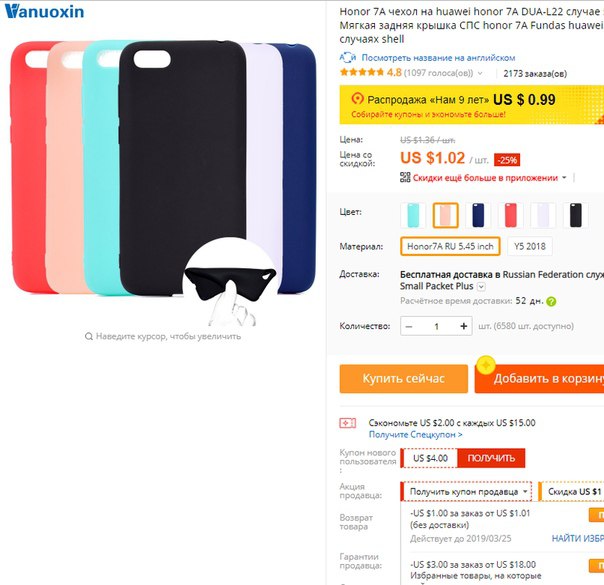
Task: Select the Honor7A RU 5.45 inch option
Action: point(450,246)
